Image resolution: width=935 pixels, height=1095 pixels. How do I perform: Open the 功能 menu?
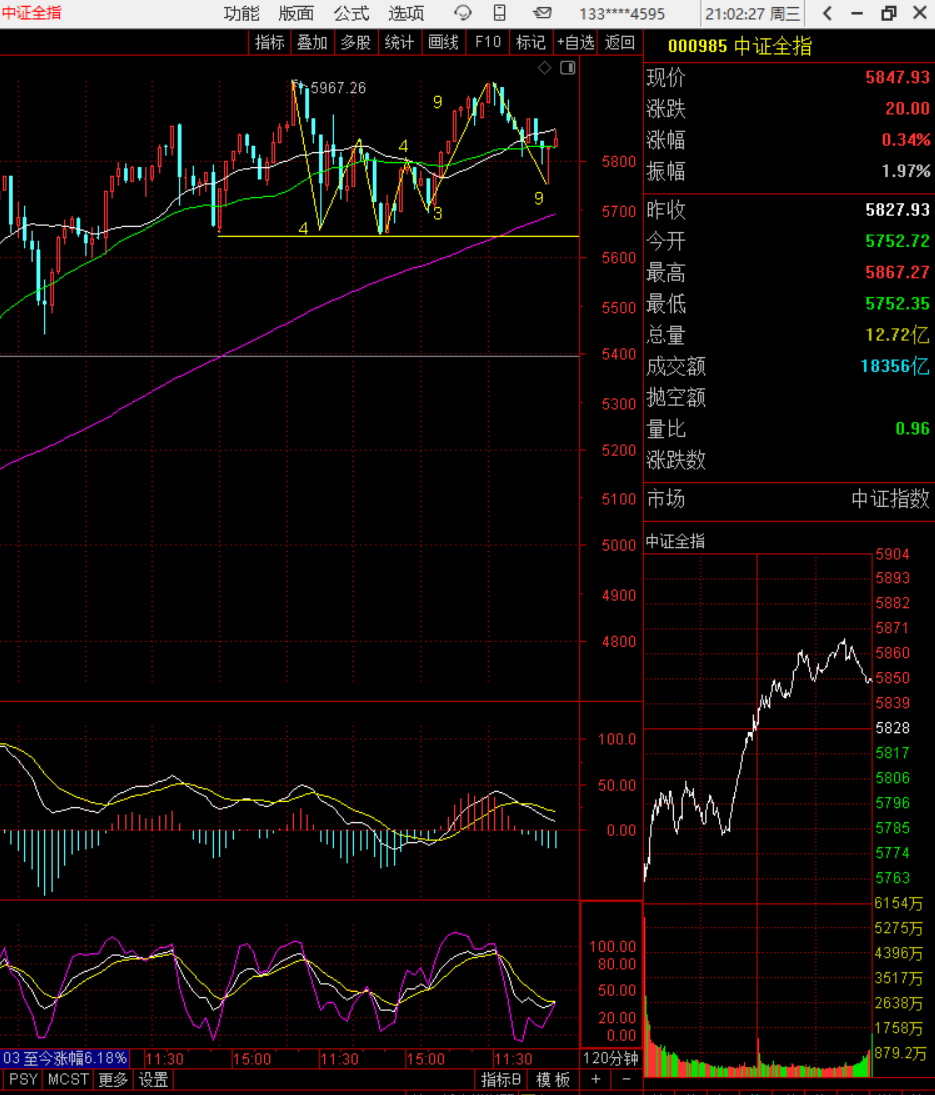[241, 13]
